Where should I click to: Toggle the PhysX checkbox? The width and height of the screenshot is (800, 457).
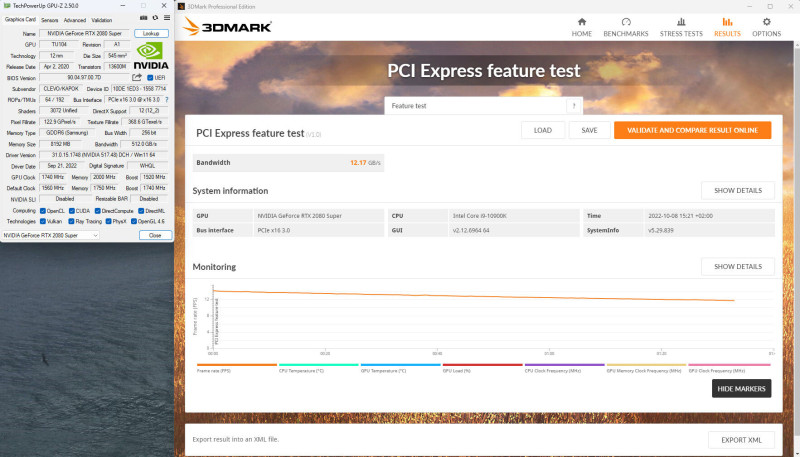tap(109, 221)
